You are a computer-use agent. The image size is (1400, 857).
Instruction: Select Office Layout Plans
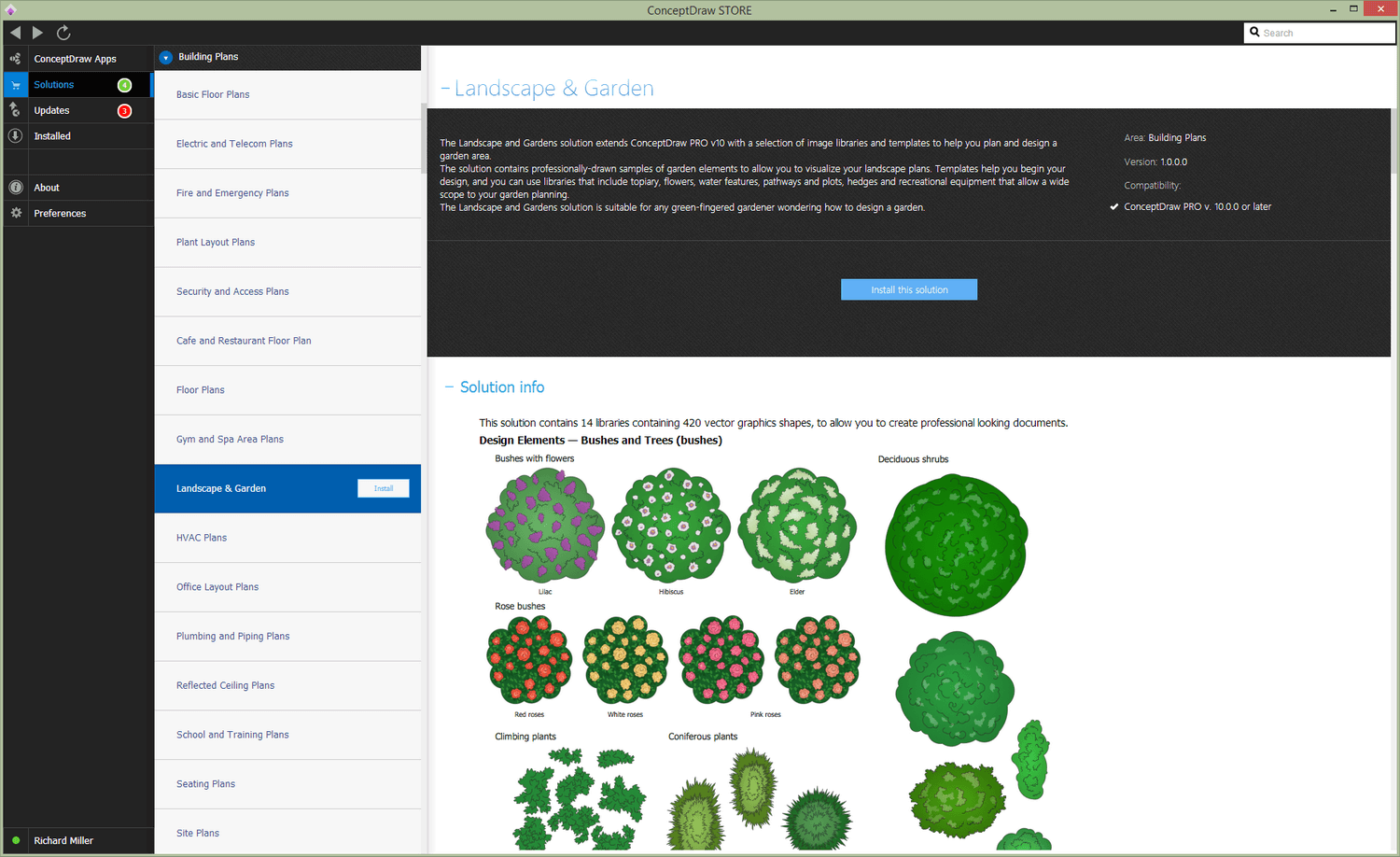287,587
